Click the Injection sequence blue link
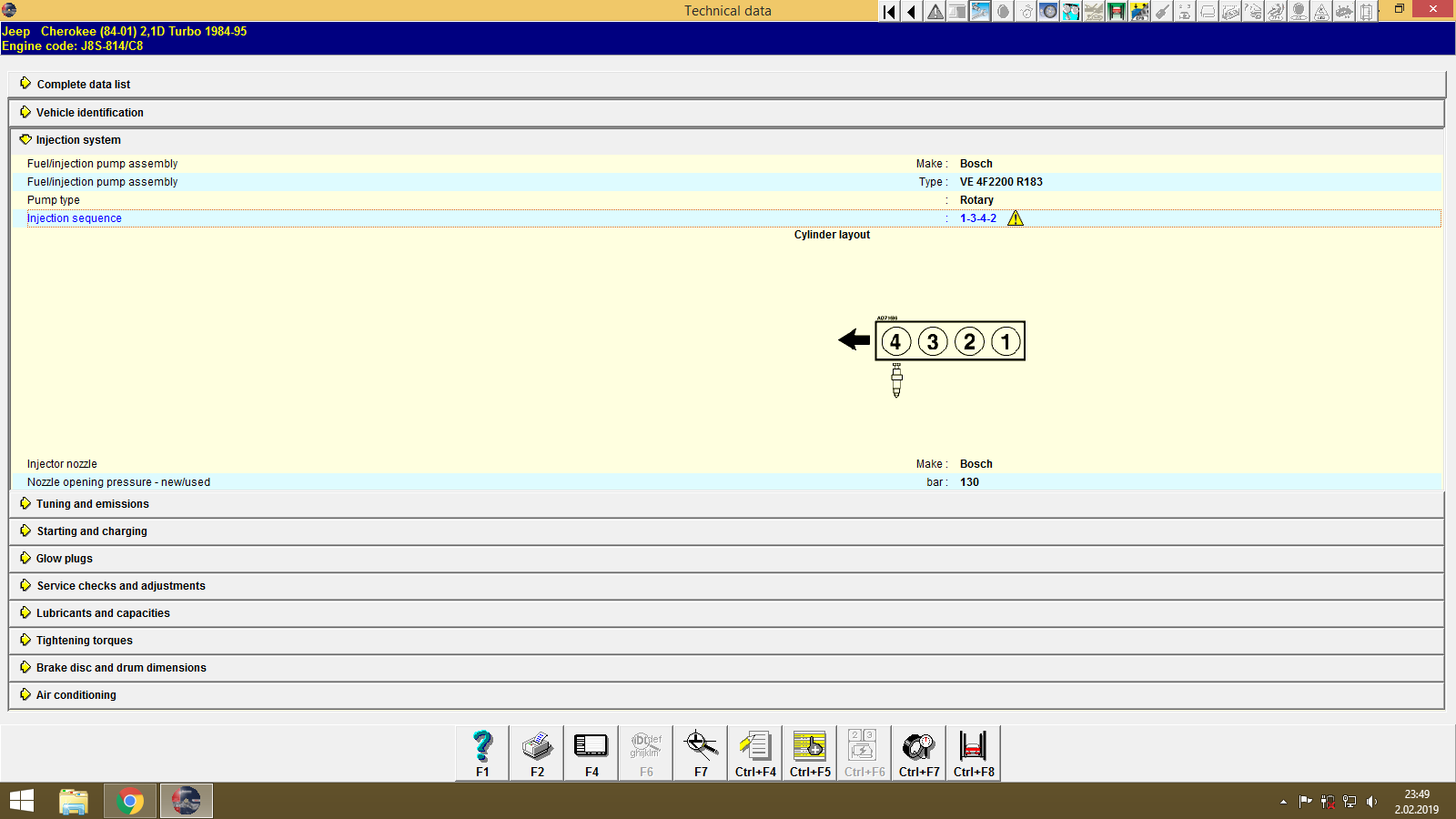Screen dimensions: 1456x819 click(x=74, y=217)
